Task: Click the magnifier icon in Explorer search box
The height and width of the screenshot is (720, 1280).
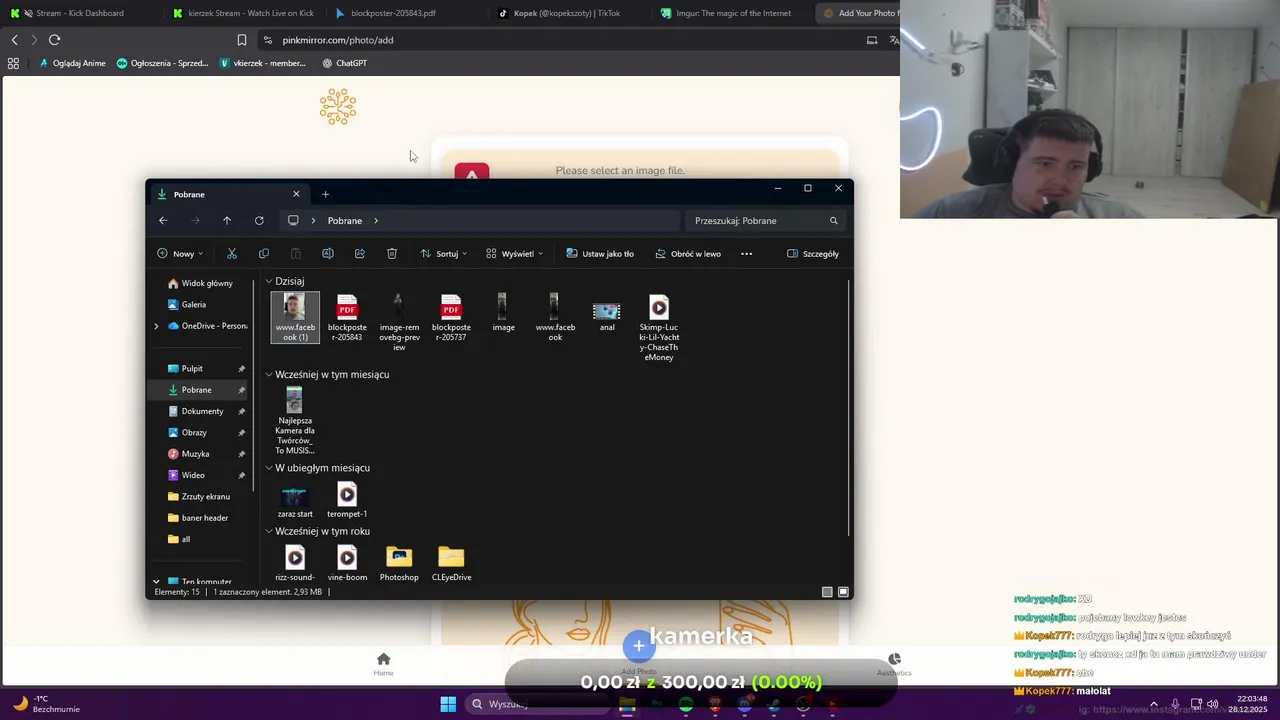Action: pyautogui.click(x=833, y=221)
